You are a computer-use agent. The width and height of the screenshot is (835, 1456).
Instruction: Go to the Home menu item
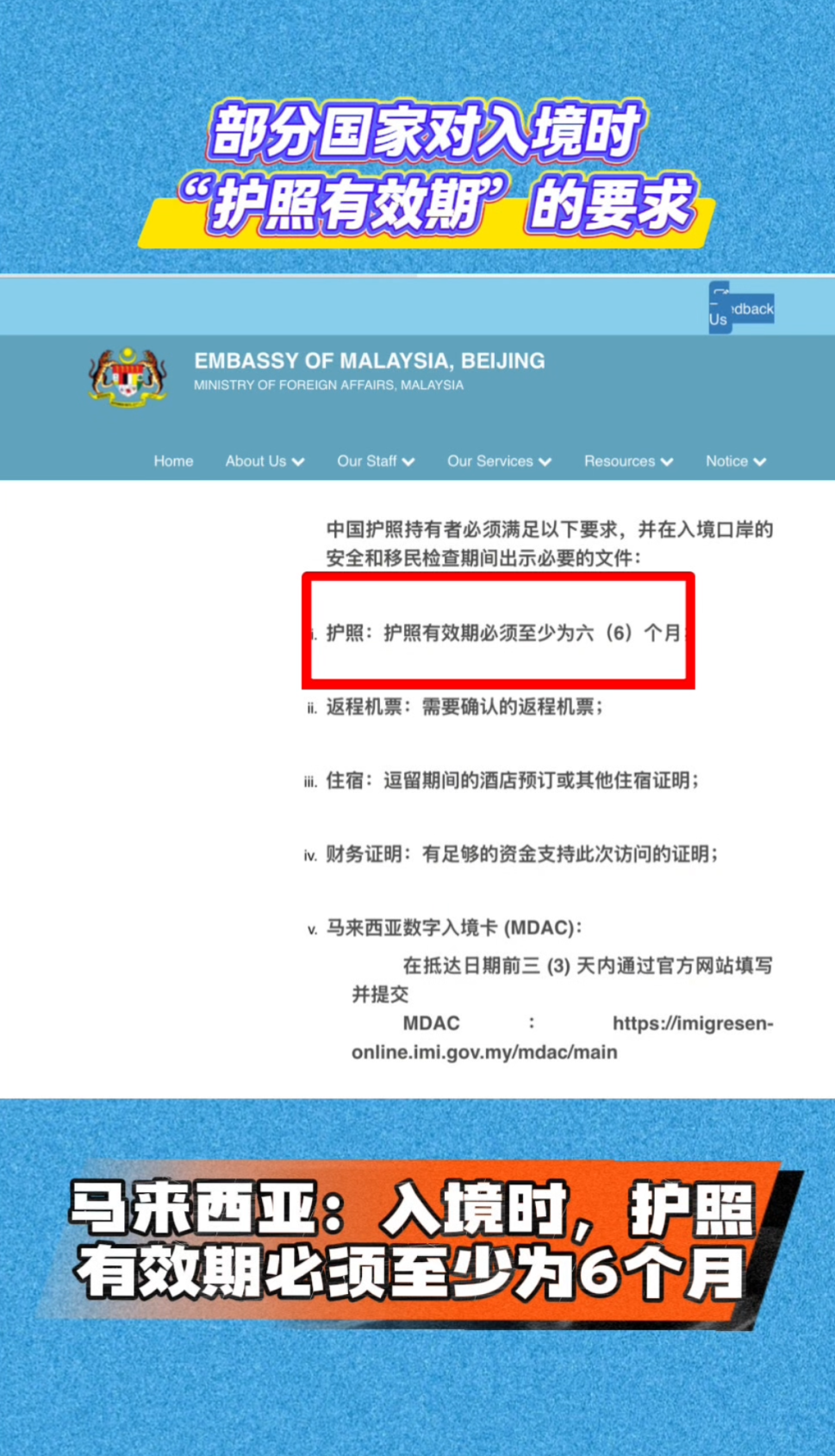tap(173, 461)
